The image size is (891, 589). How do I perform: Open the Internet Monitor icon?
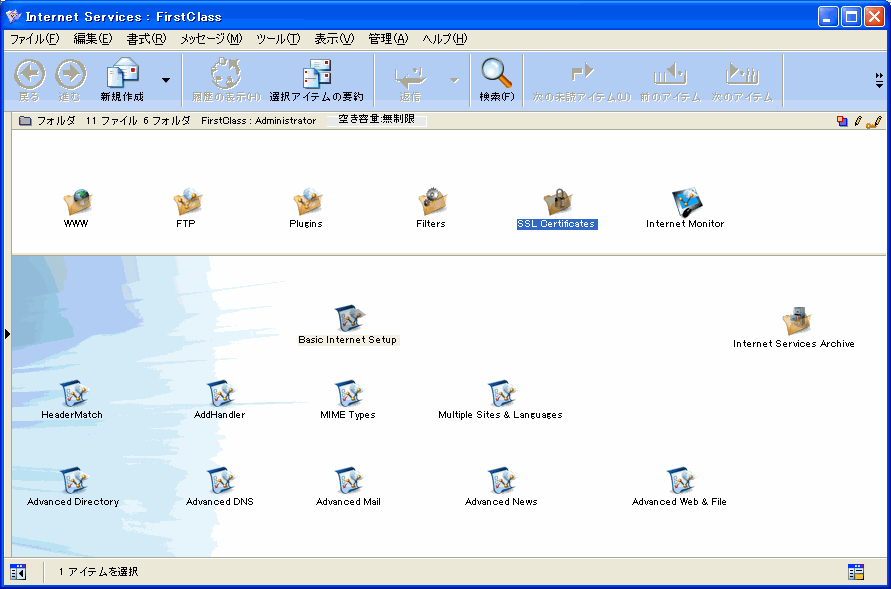(x=686, y=202)
